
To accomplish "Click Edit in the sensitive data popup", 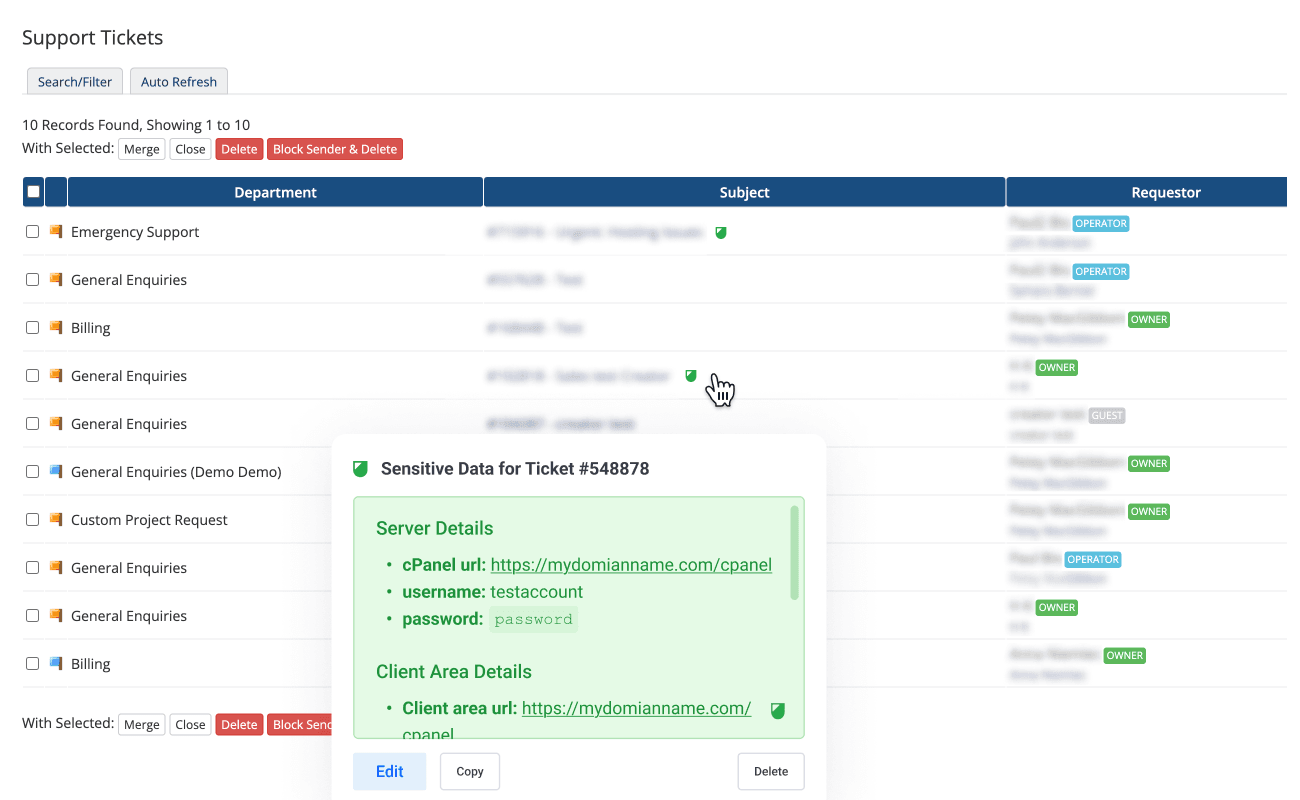I will (390, 771).
